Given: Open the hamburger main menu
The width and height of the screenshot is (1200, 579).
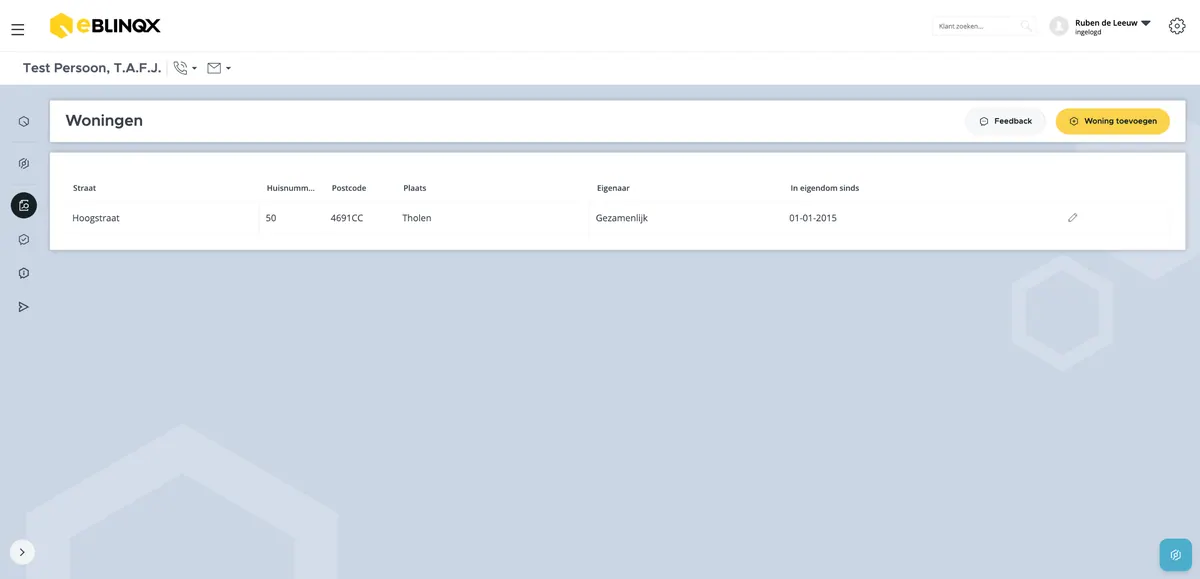Looking at the screenshot, I should [x=18, y=30].
